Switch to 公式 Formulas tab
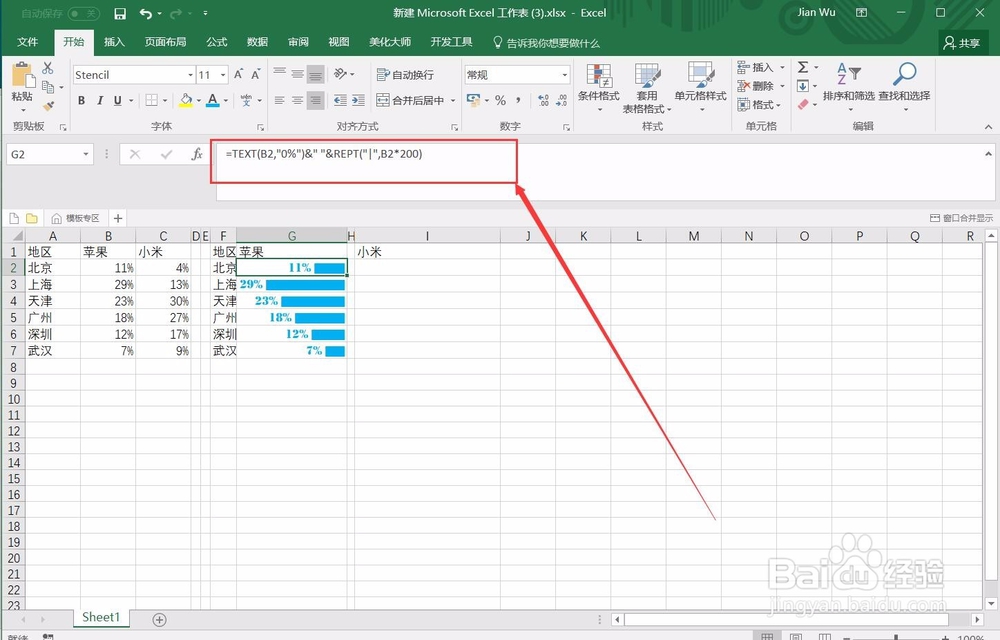Viewport: 1000px width, 640px height. click(217, 42)
